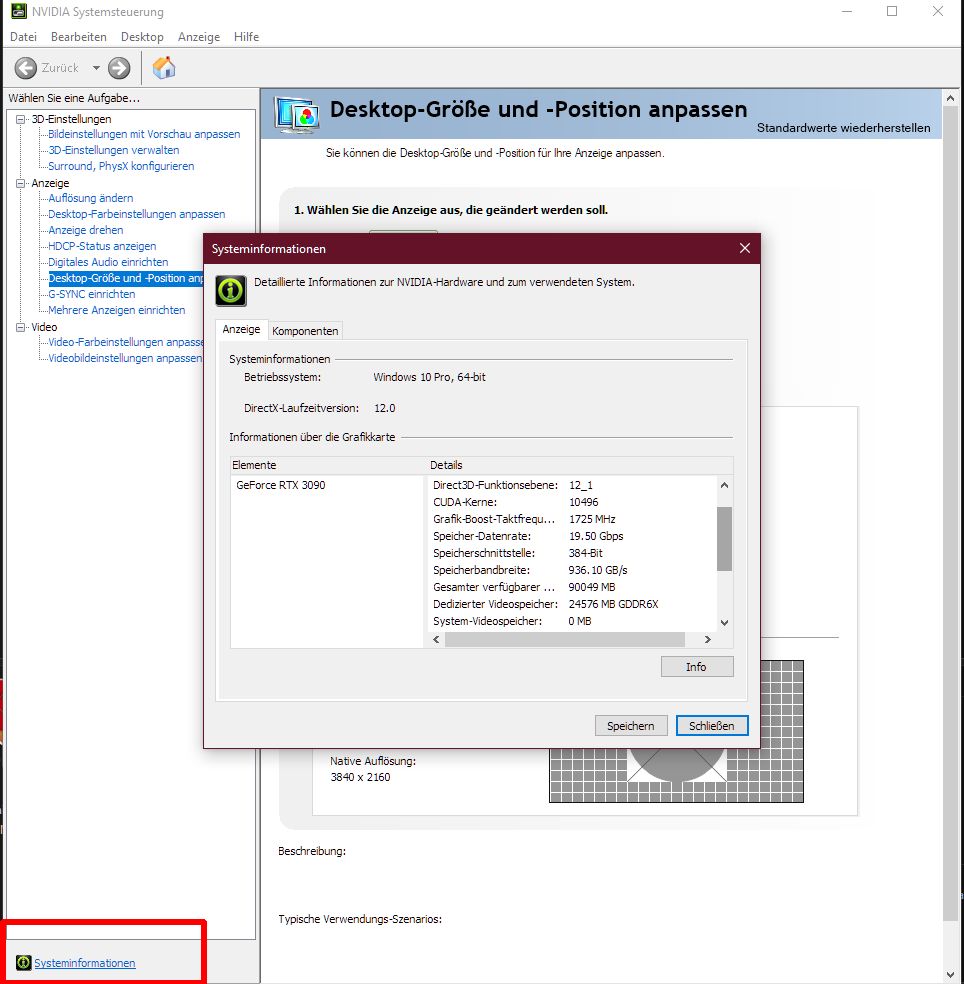Click the Systeminformationen icon at bottom left

click(24, 962)
